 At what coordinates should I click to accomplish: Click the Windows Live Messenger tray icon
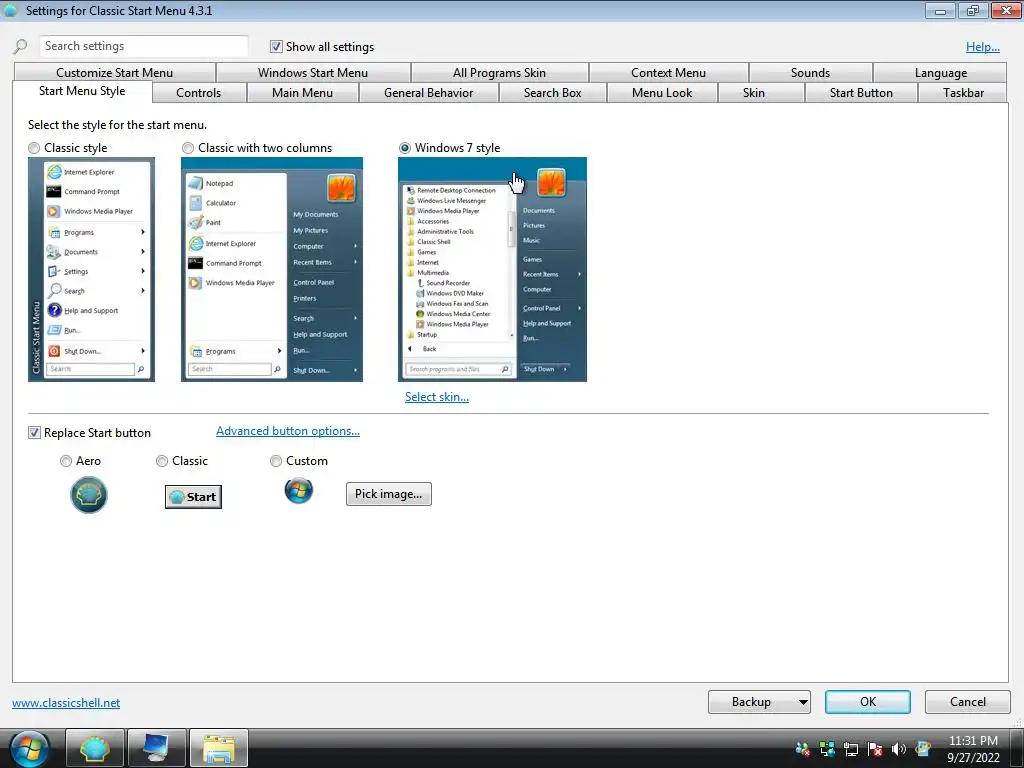(803, 749)
